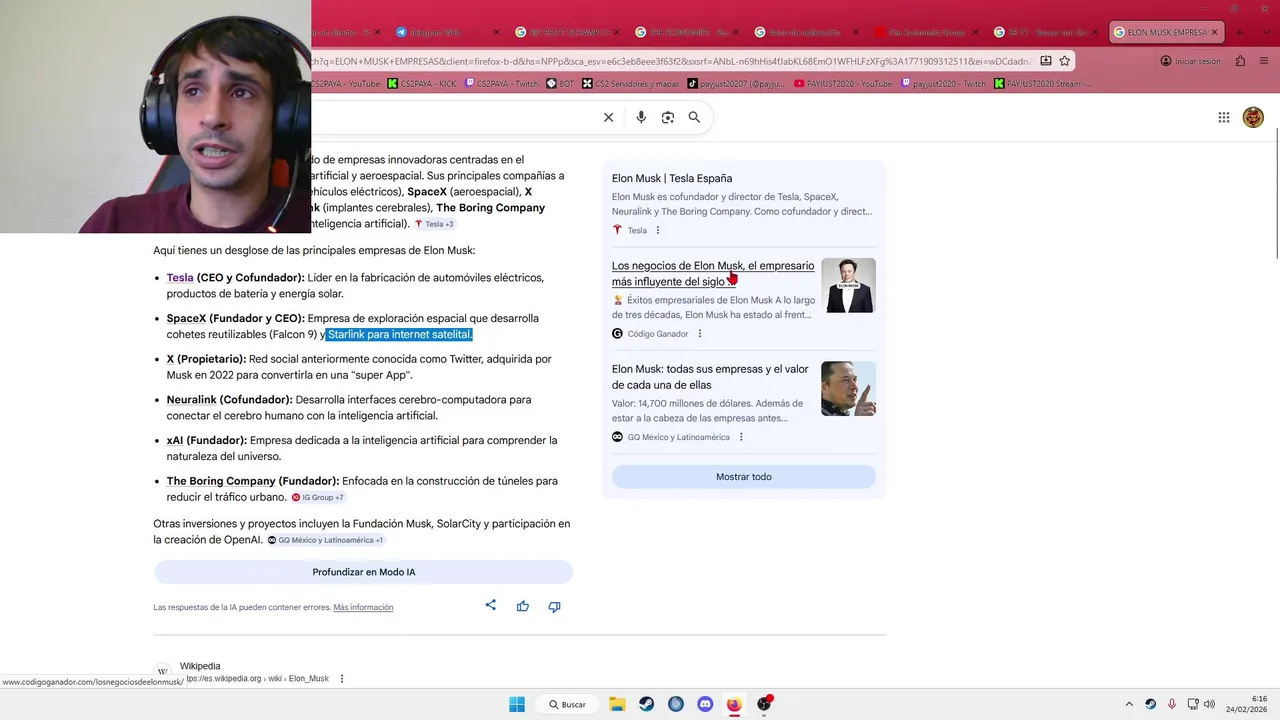
Task: Open Steam from the taskbar
Action: pos(647,704)
